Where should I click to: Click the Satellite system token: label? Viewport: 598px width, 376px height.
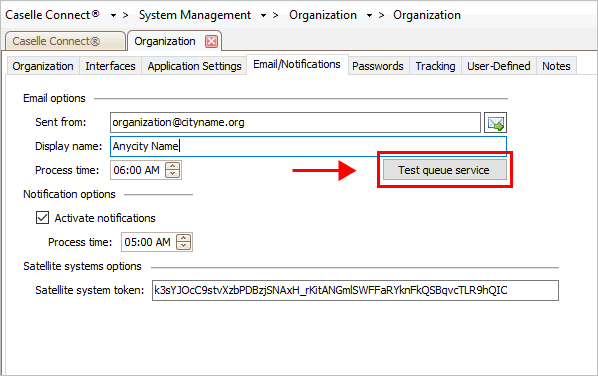[x=90, y=291]
